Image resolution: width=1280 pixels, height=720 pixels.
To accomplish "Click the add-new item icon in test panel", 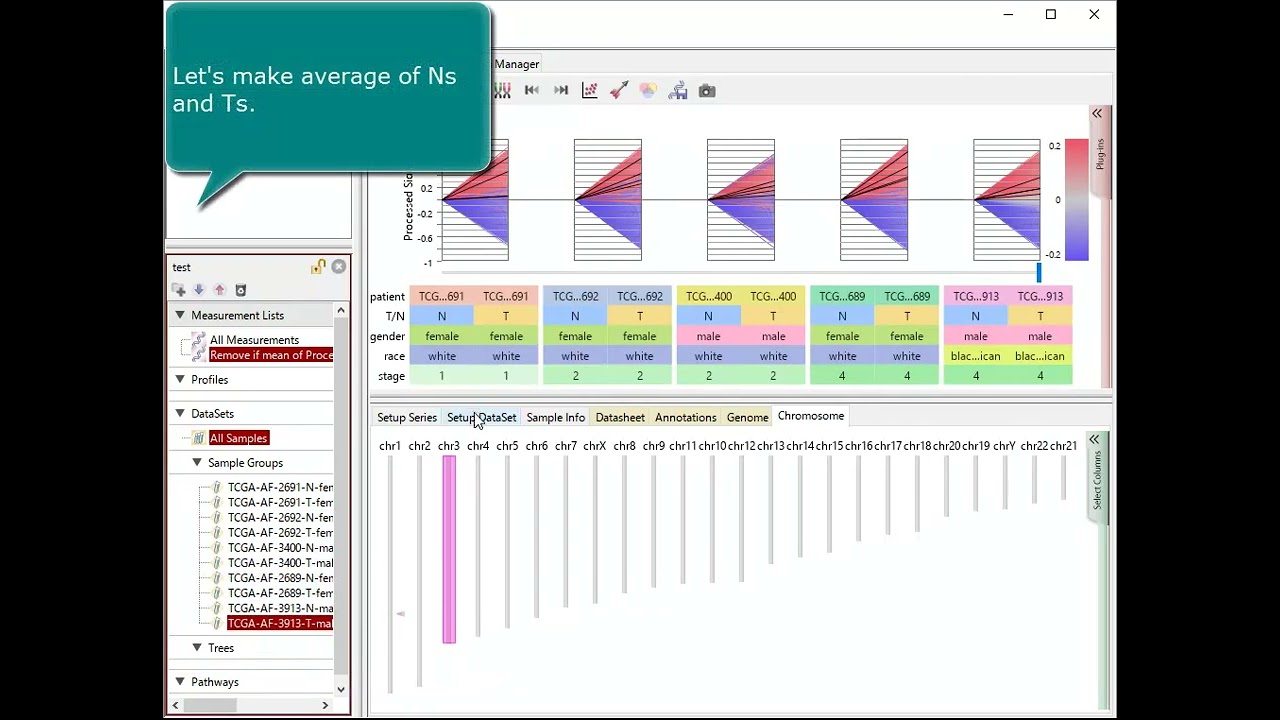I will pos(179,290).
